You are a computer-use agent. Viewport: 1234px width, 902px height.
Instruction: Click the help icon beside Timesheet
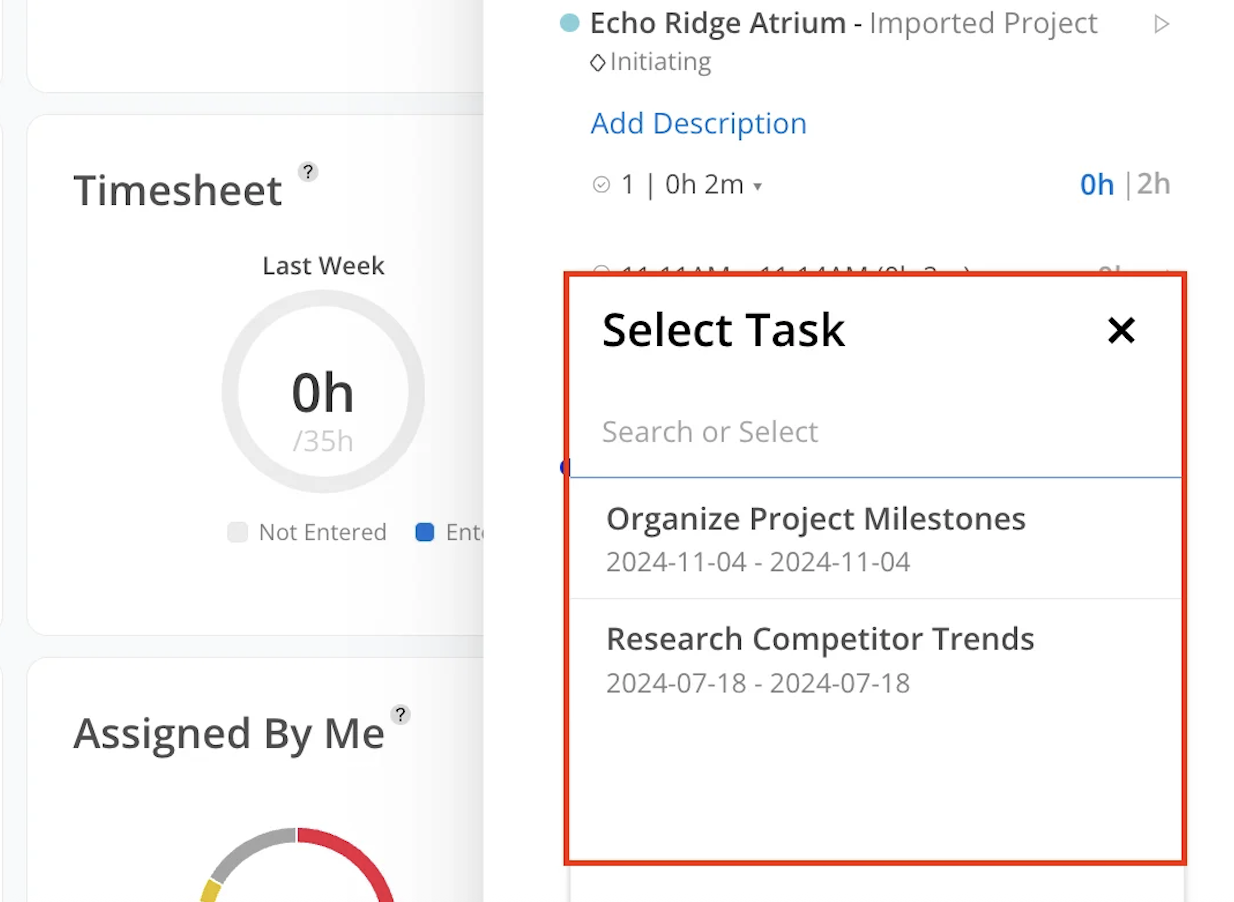(309, 172)
